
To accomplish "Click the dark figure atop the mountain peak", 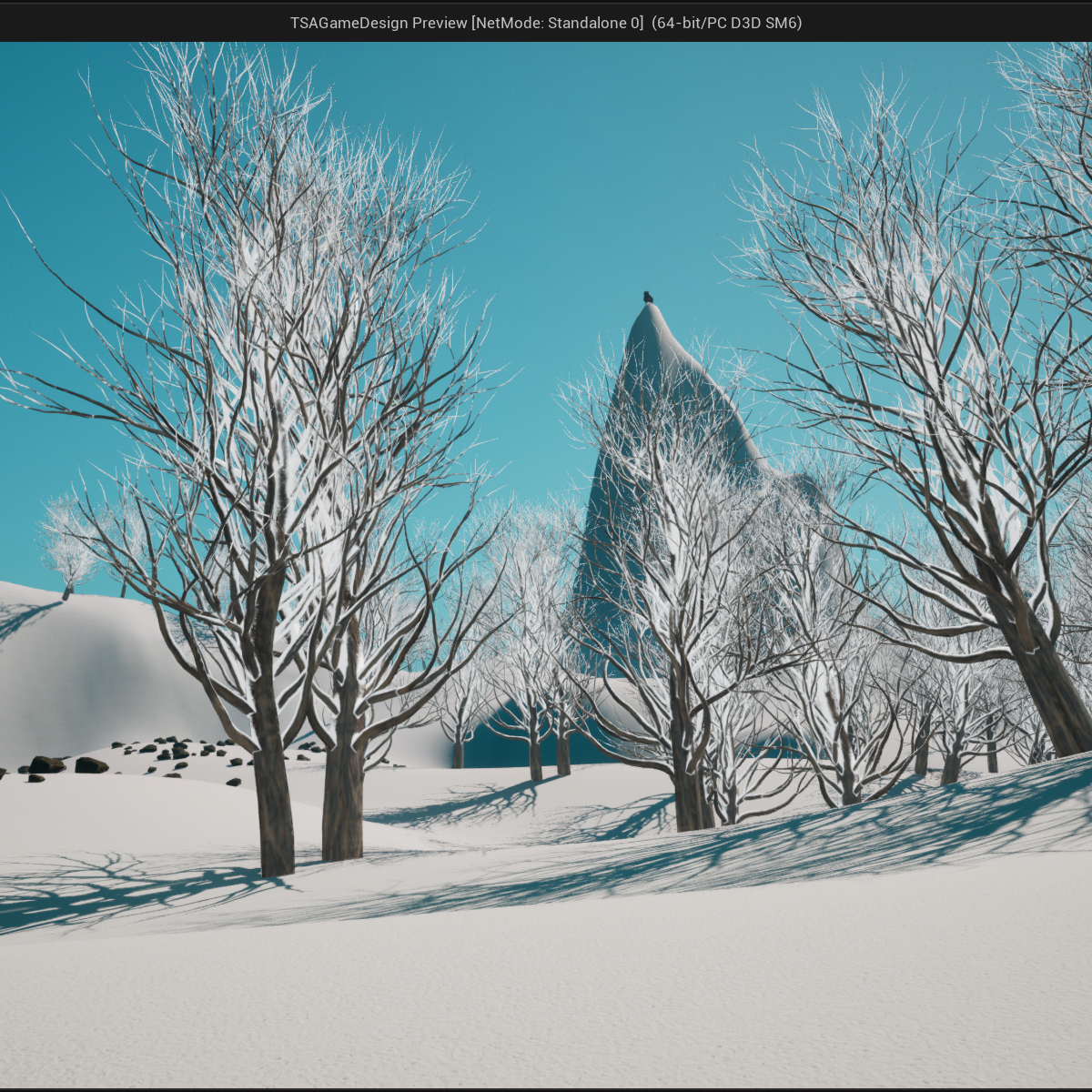I will click(x=648, y=297).
